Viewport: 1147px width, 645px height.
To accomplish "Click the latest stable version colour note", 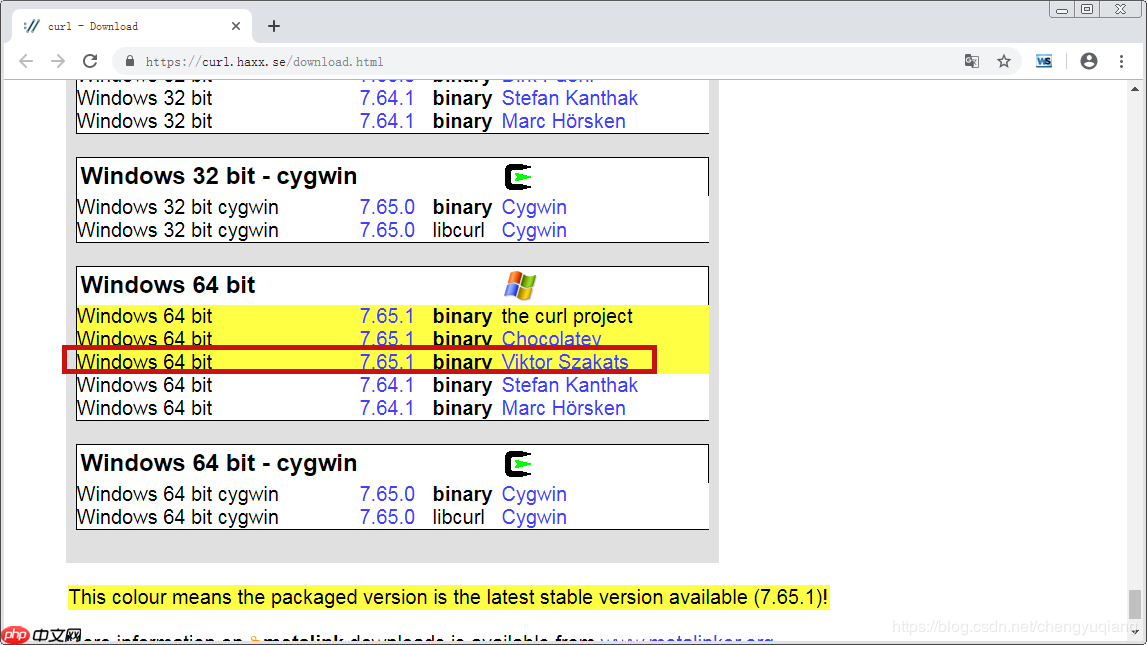I will pos(448,597).
